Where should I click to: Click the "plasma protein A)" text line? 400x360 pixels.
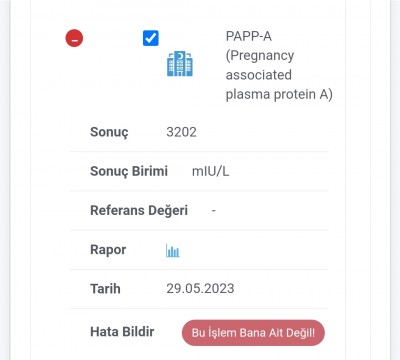[x=279, y=94]
